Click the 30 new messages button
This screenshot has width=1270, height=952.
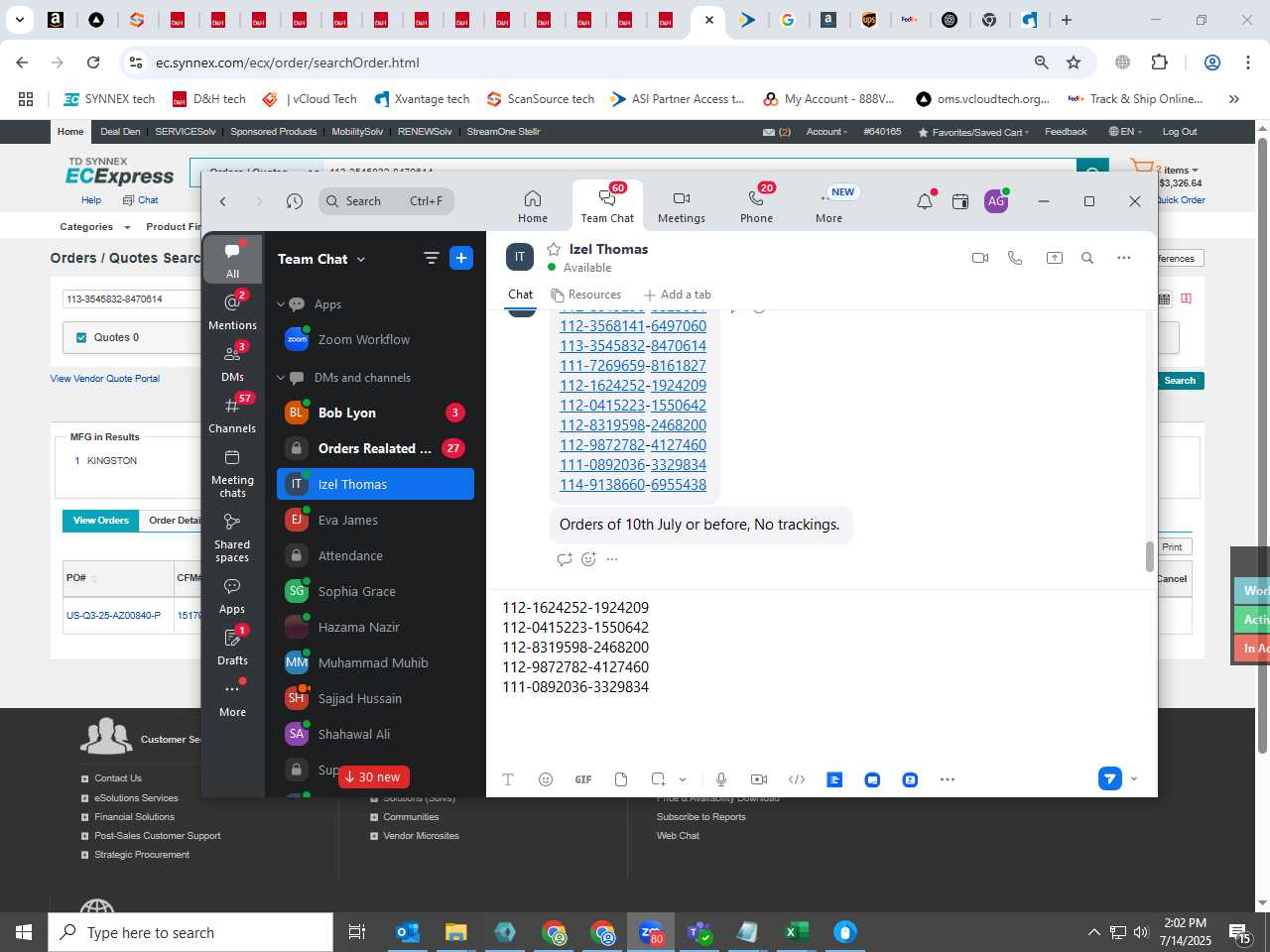coord(374,777)
